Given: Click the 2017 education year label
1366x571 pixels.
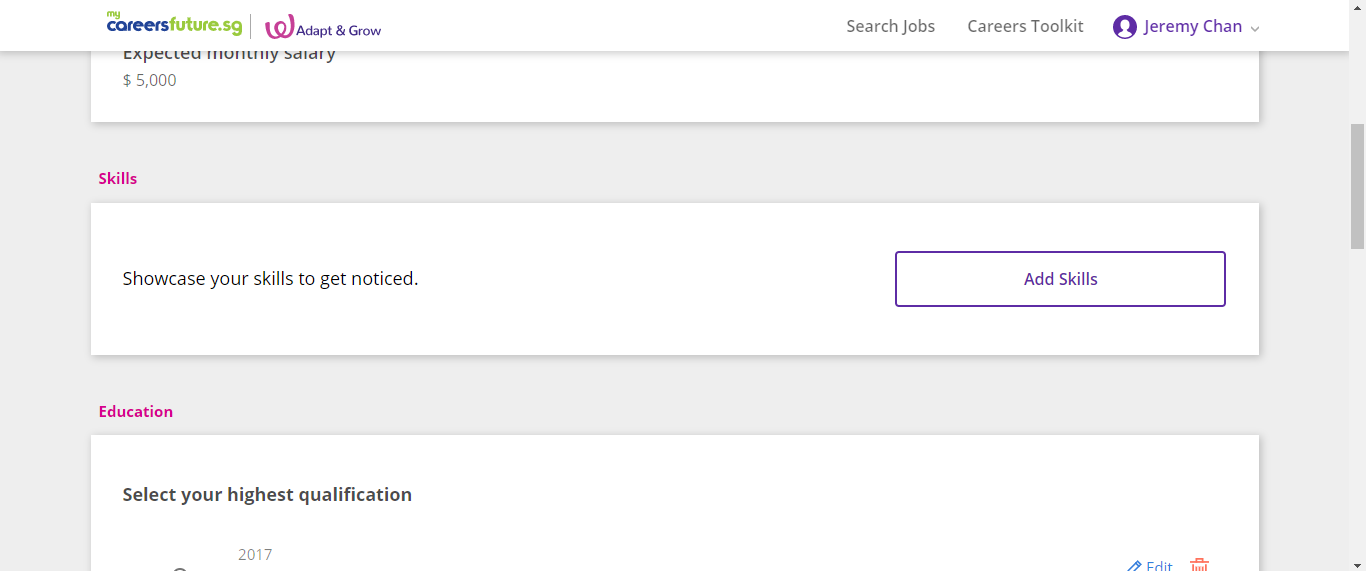Looking at the screenshot, I should coord(255,555).
